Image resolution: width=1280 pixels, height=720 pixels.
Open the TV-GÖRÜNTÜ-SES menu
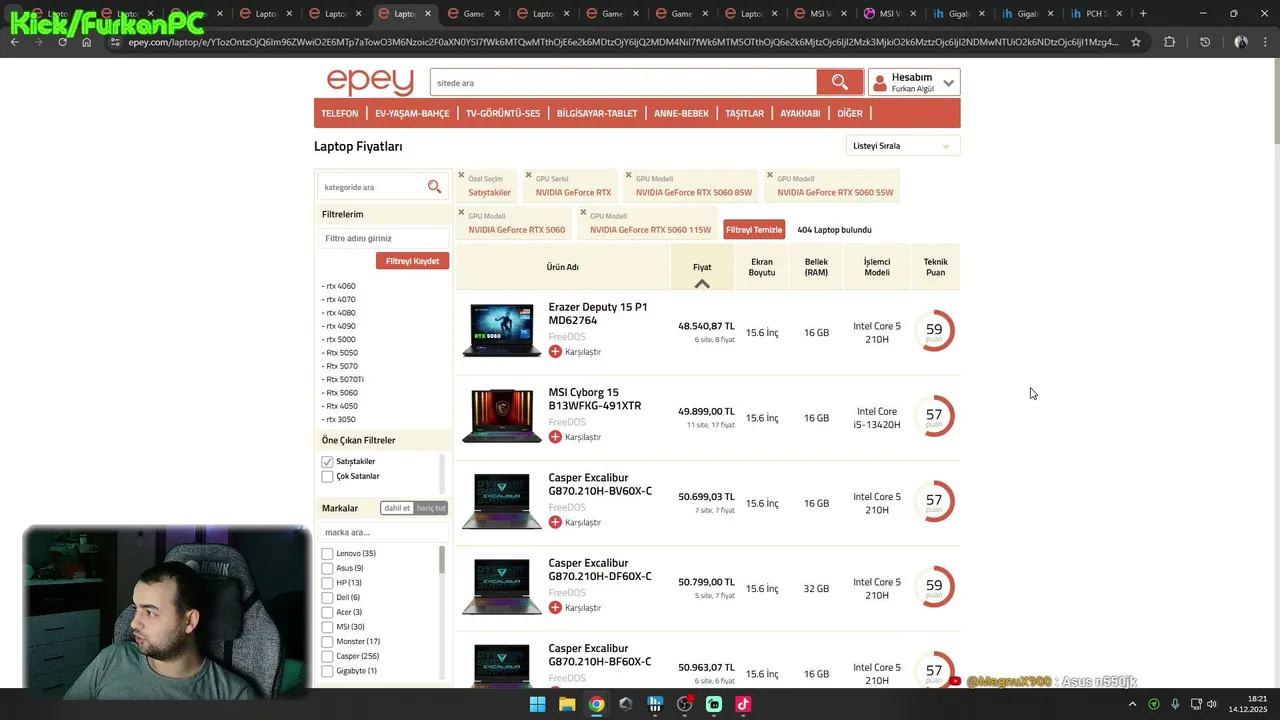503,113
